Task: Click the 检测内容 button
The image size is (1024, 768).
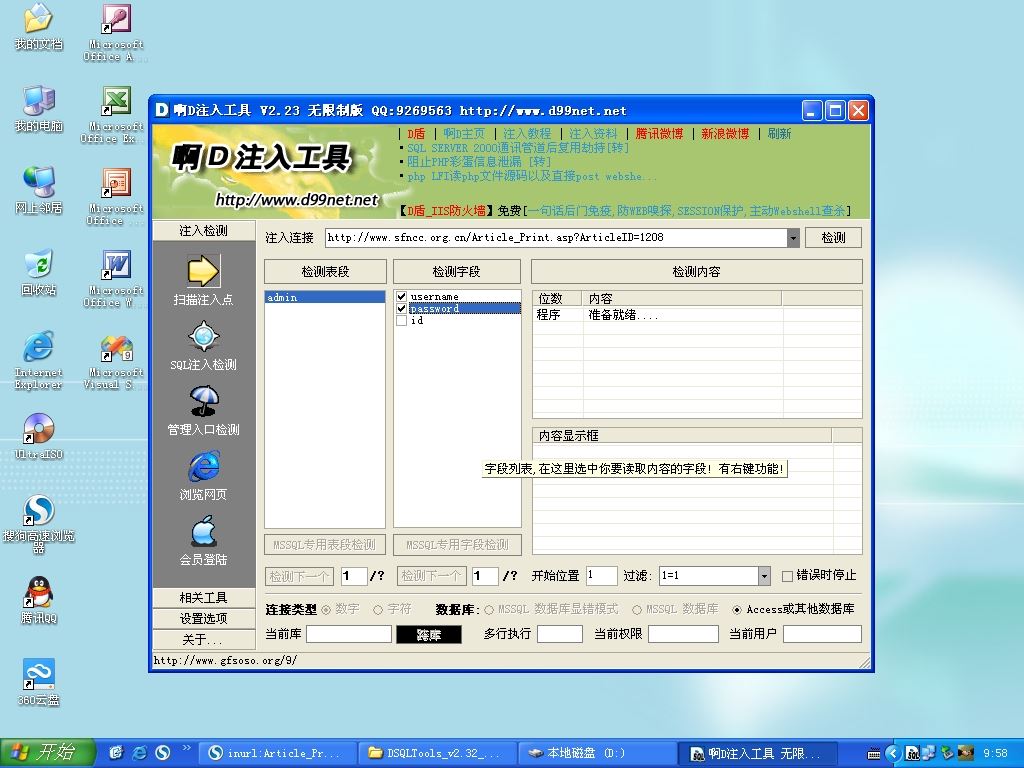Action: coord(697,272)
